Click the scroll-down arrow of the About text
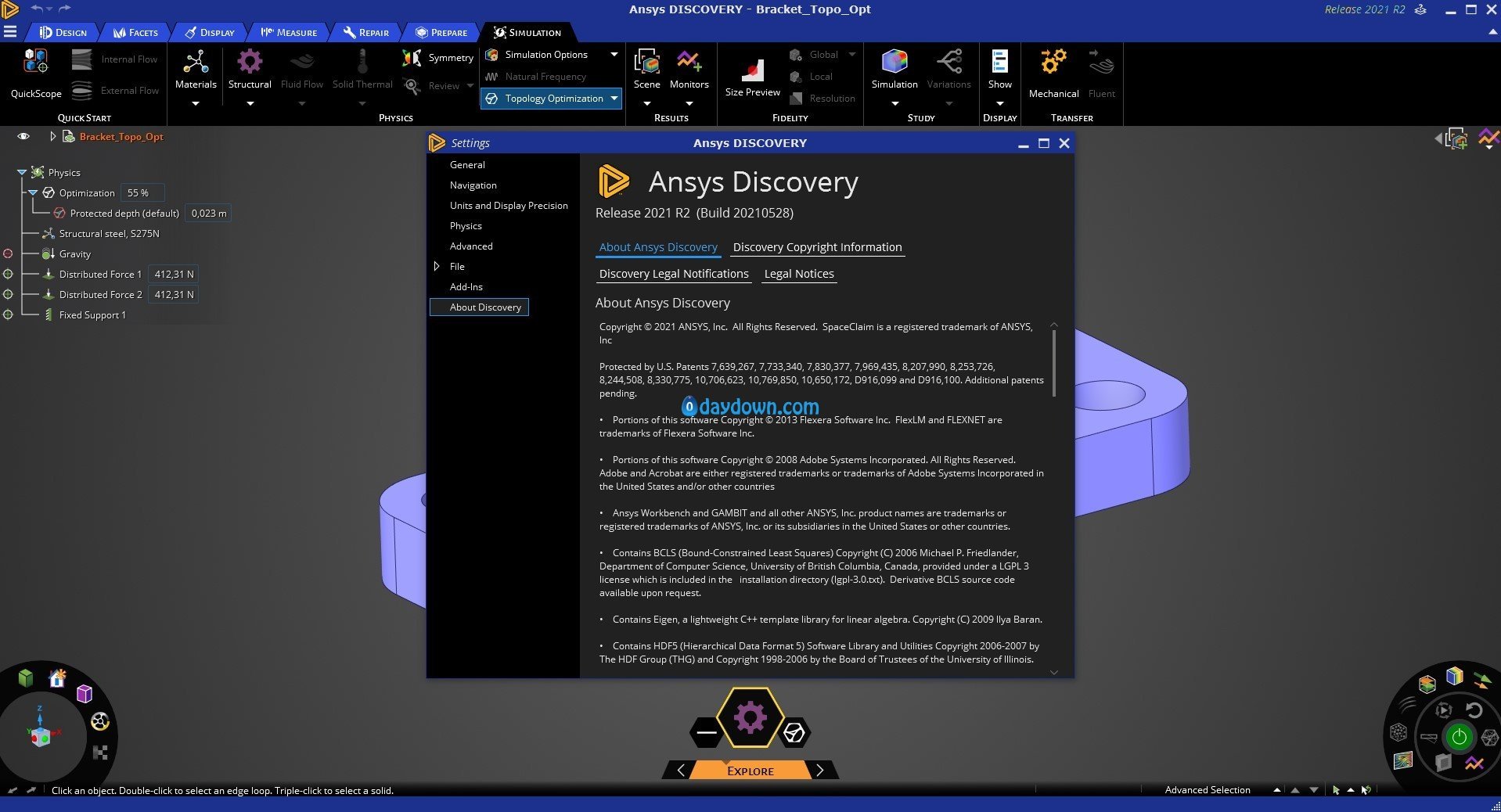 click(x=1053, y=672)
